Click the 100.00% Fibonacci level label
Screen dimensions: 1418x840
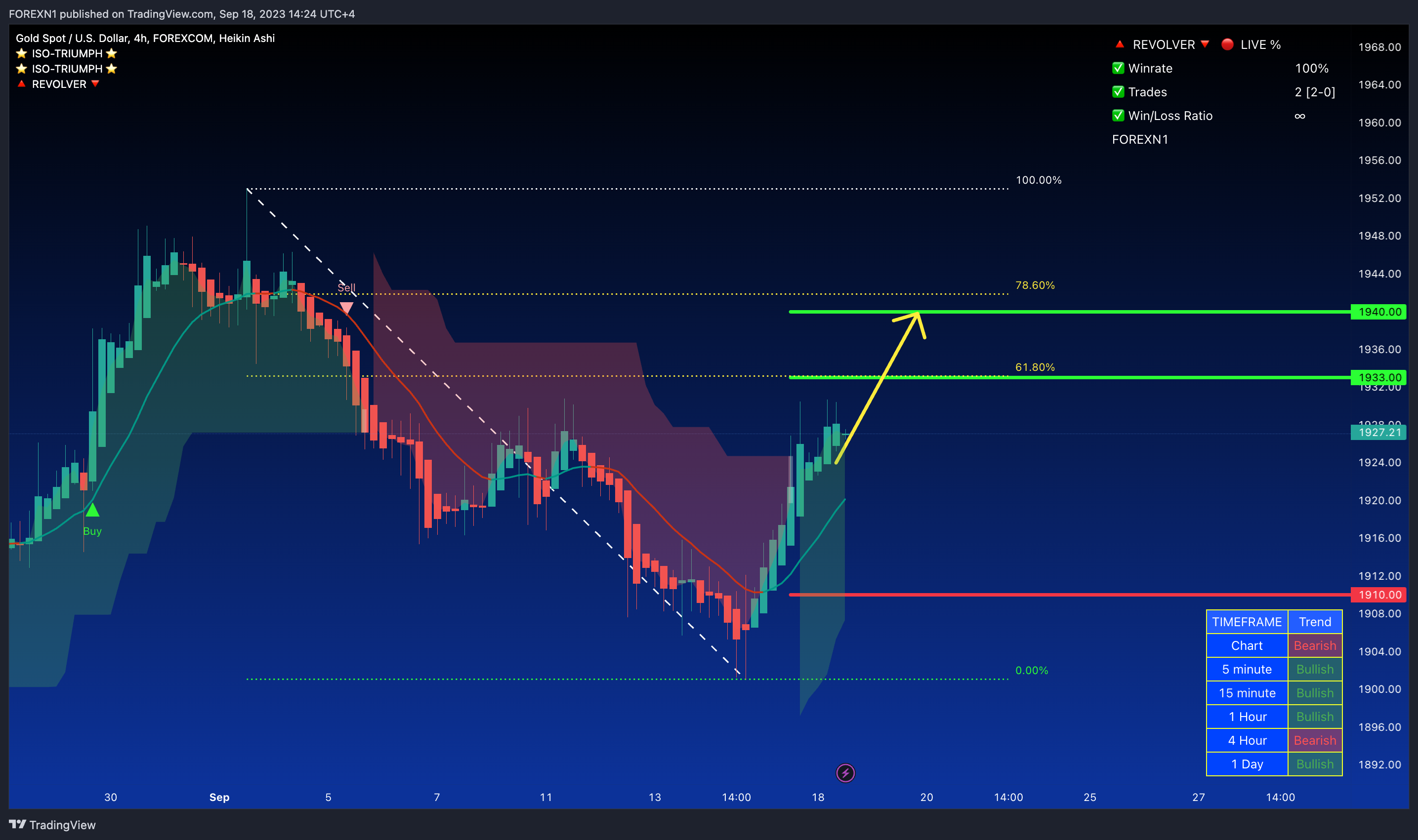coord(1039,180)
